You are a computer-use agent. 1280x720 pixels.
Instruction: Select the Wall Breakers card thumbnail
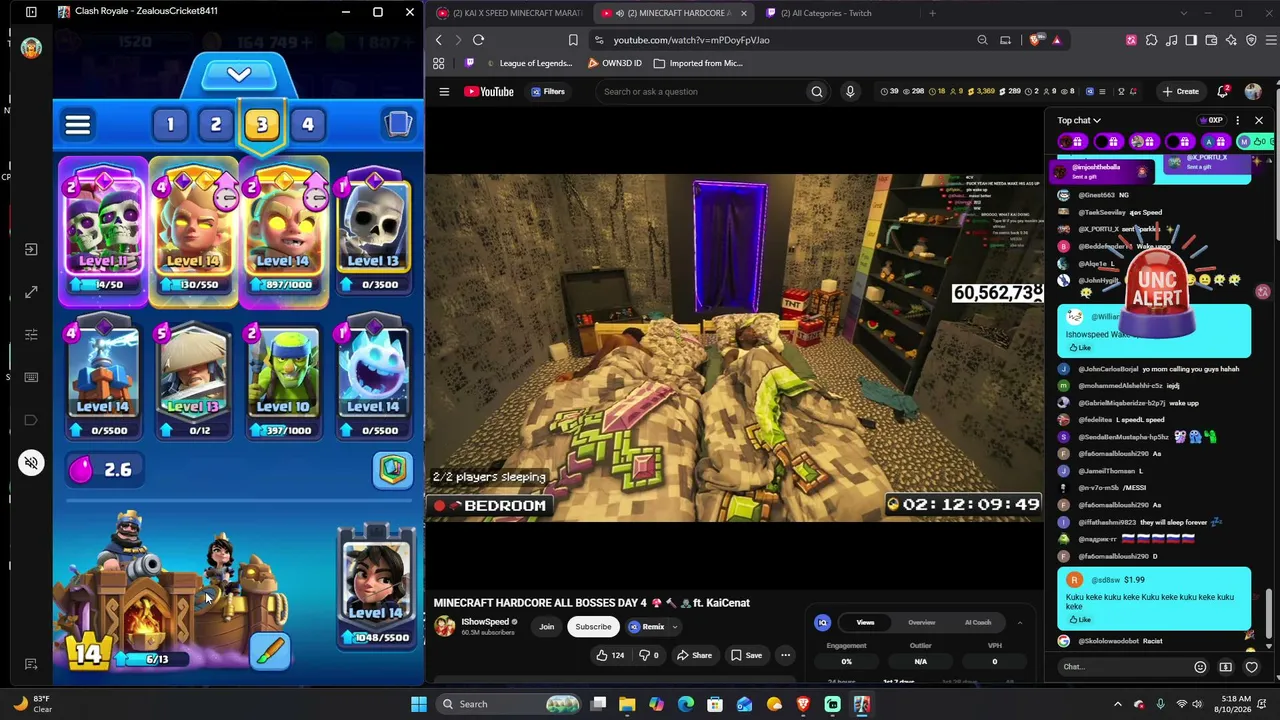point(103,232)
